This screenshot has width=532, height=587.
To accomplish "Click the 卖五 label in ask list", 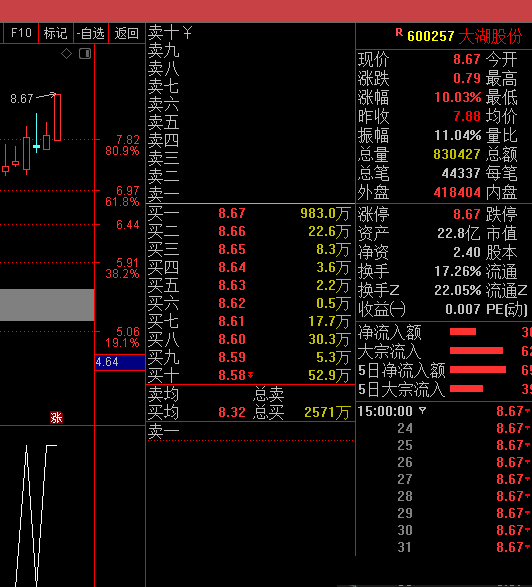I will pyautogui.click(x=163, y=122).
